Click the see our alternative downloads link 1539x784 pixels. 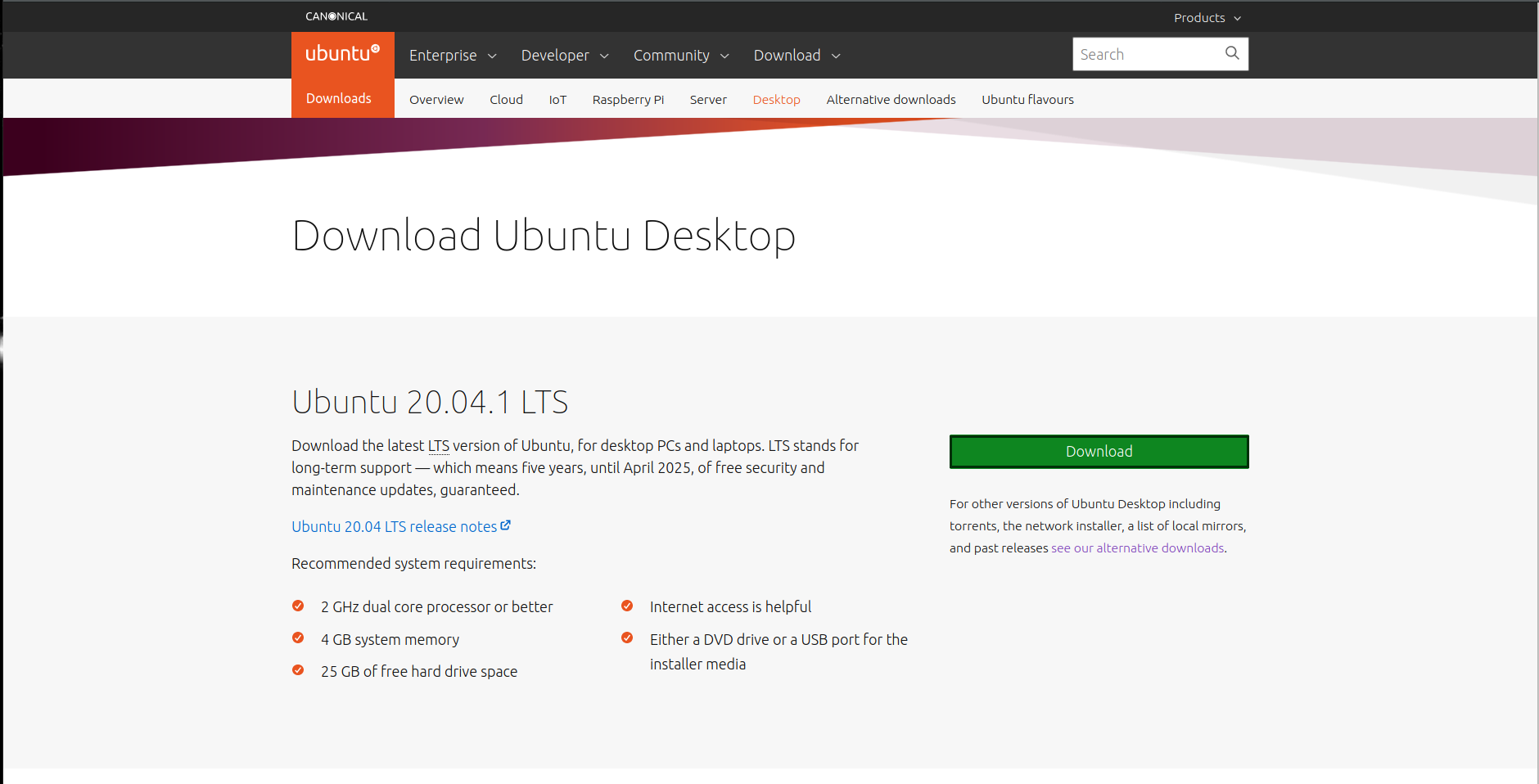click(1137, 547)
